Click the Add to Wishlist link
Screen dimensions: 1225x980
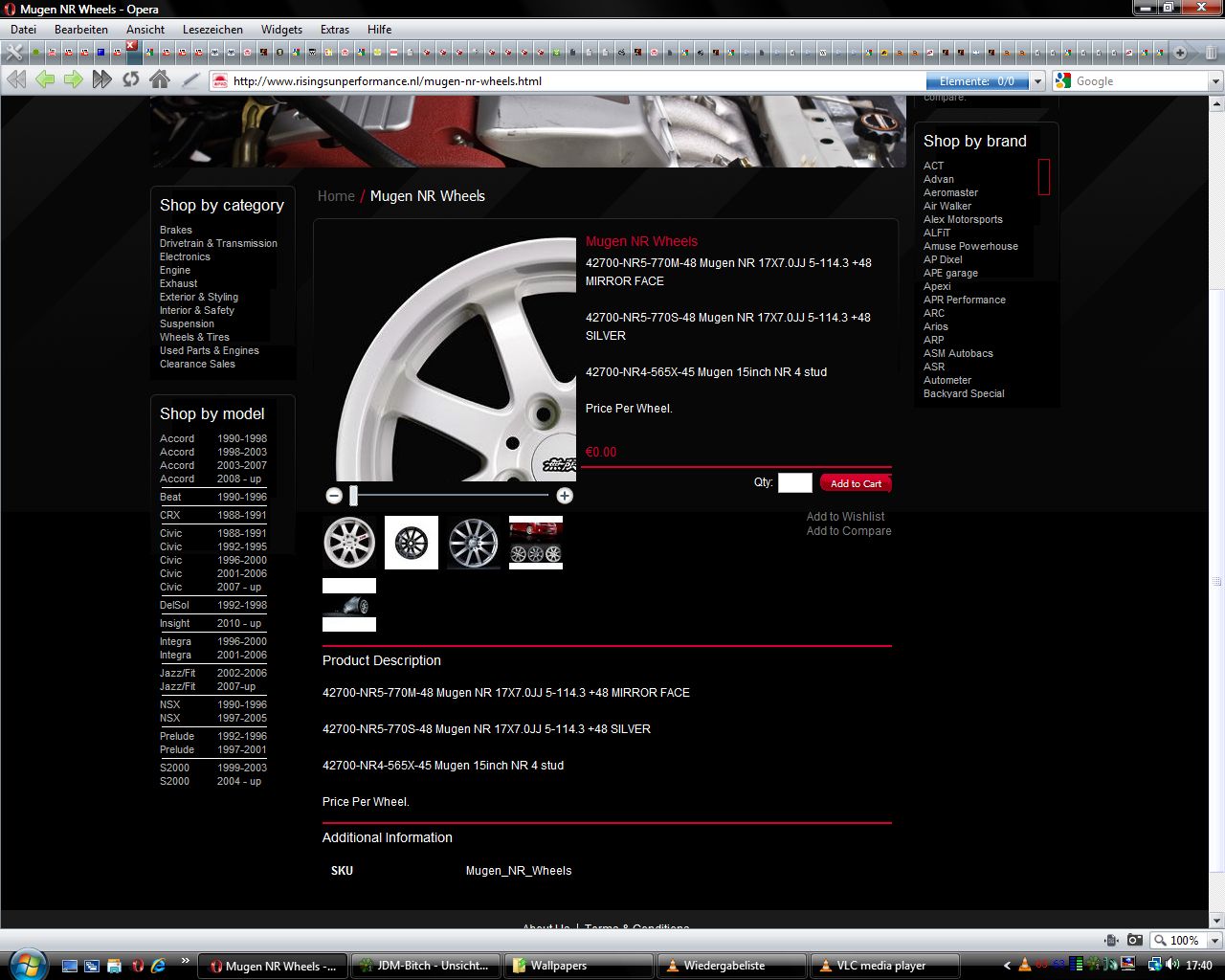(845, 517)
